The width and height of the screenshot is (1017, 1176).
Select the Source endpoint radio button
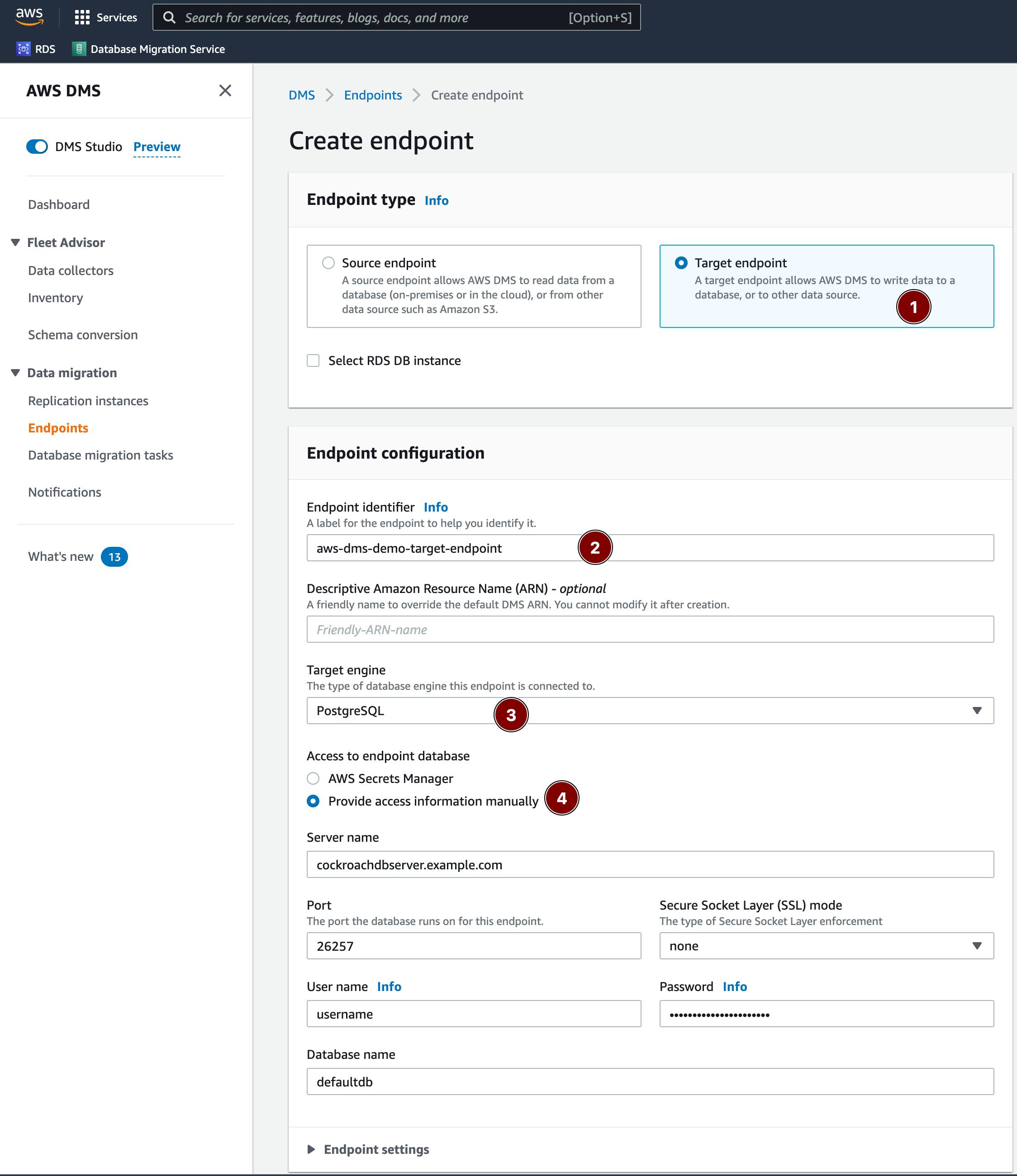[x=328, y=263]
